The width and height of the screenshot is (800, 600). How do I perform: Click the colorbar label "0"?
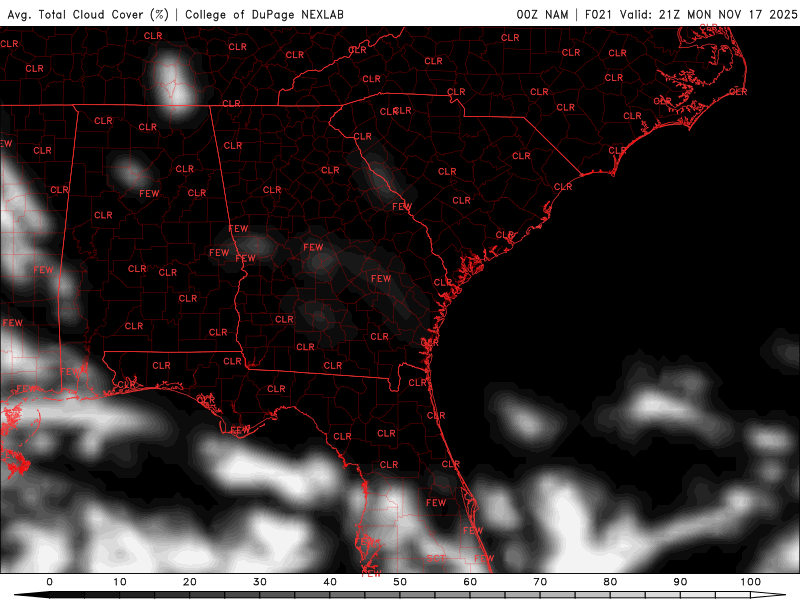[49, 582]
